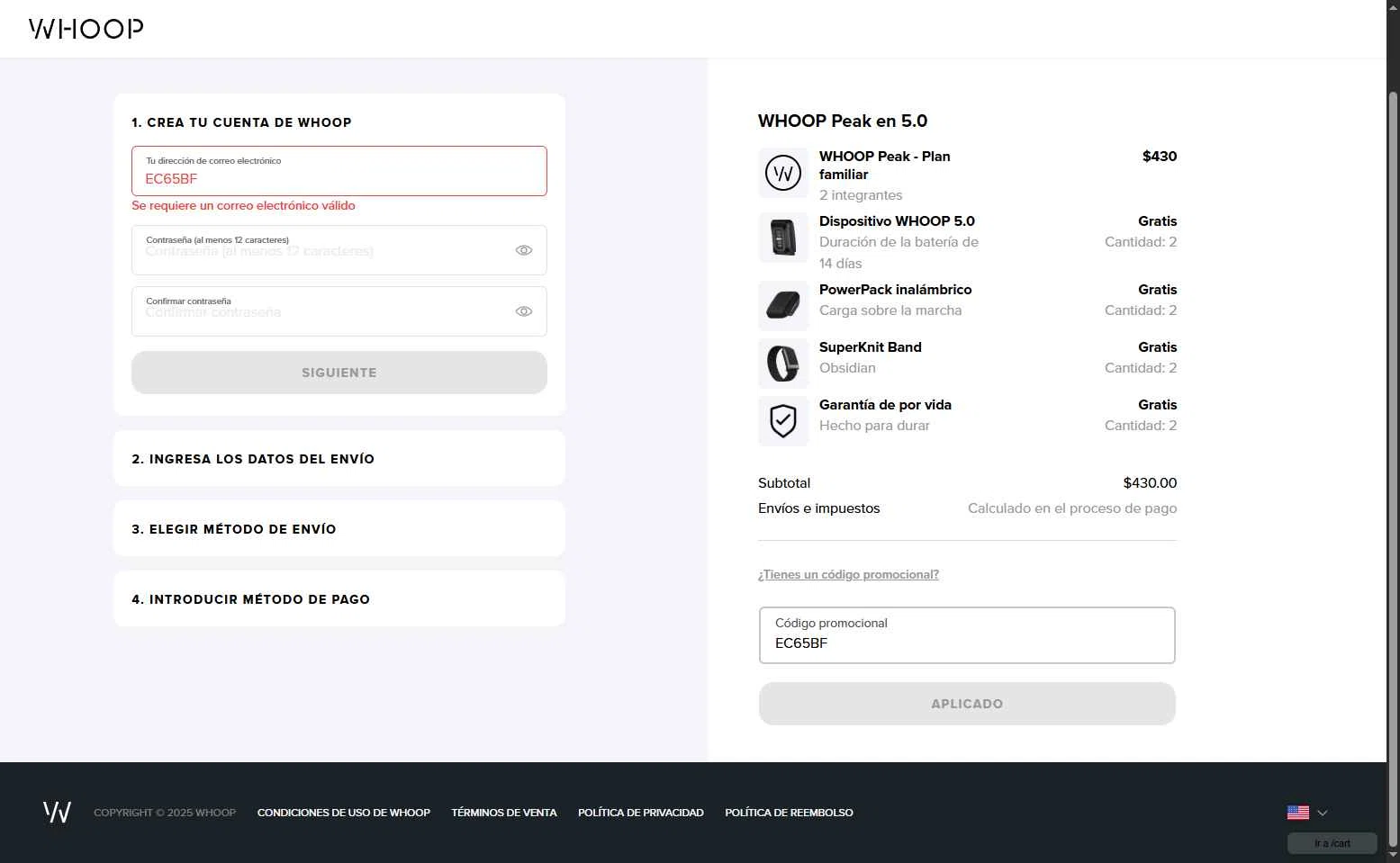Image resolution: width=1400 pixels, height=863 pixels.
Task: Click the 2 integrantes text
Action: pyautogui.click(x=861, y=195)
